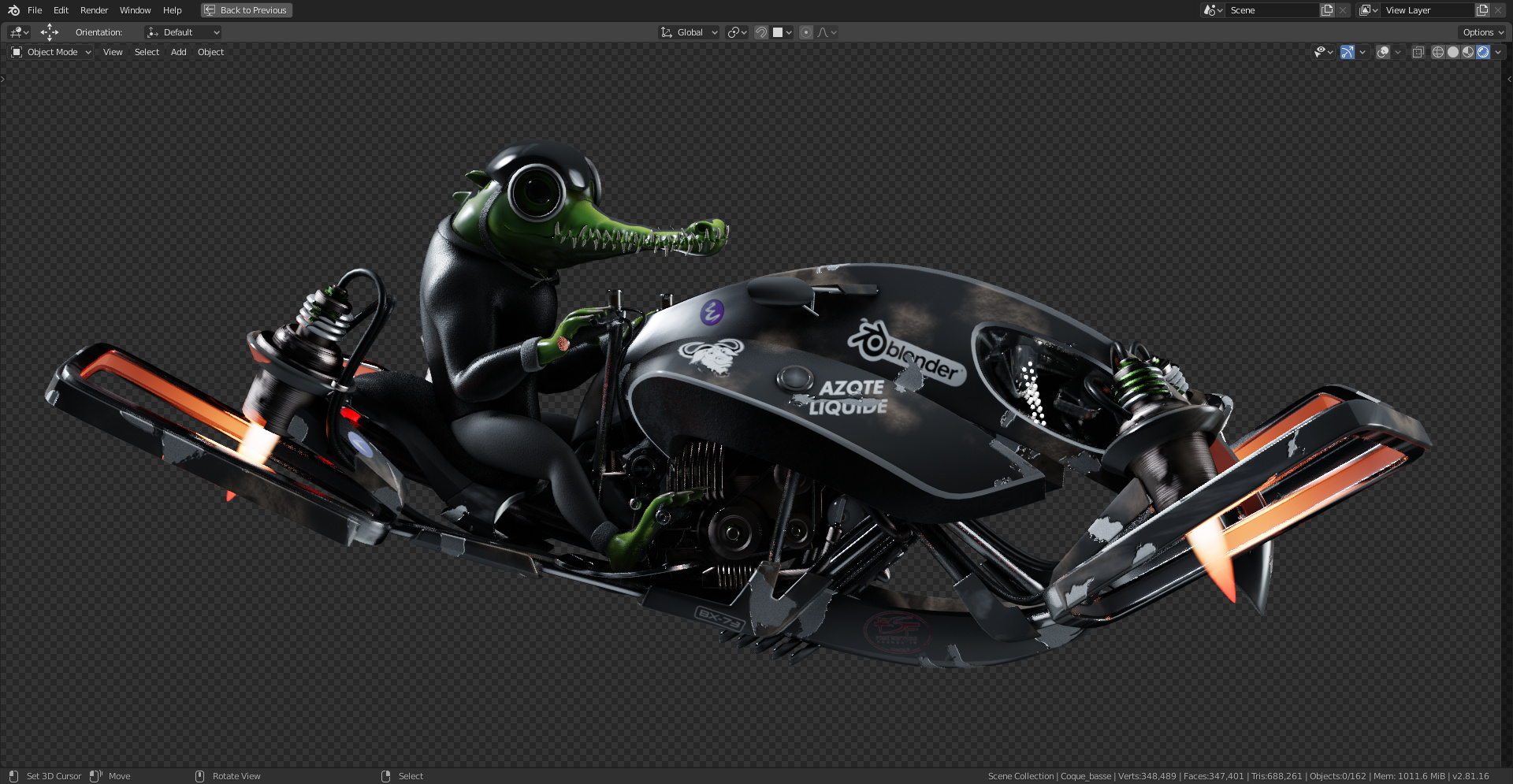Click the add View Layer copy icon
Image resolution: width=1513 pixels, height=784 pixels.
pos(1482,10)
